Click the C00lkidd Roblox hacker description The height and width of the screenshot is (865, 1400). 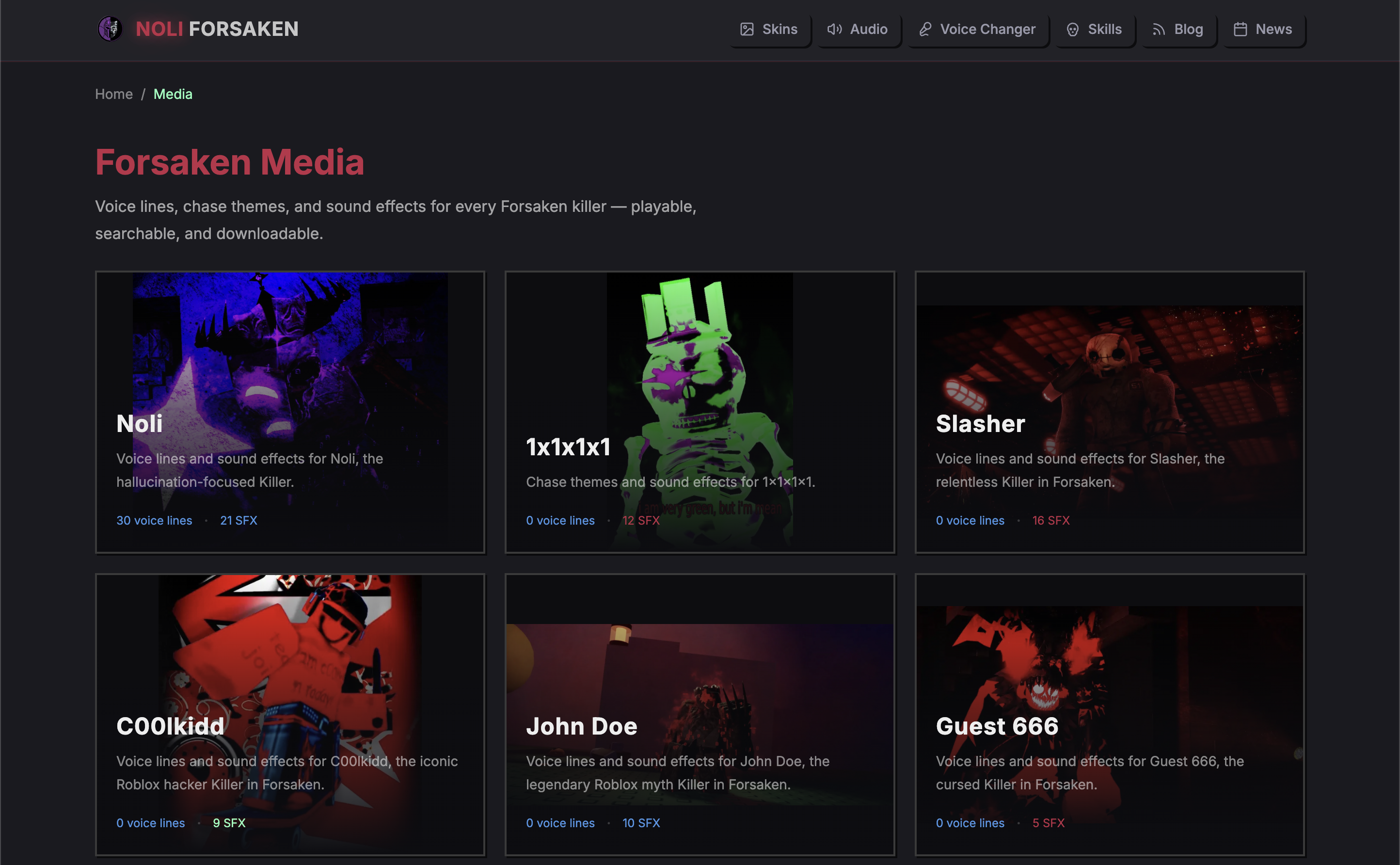coord(287,773)
